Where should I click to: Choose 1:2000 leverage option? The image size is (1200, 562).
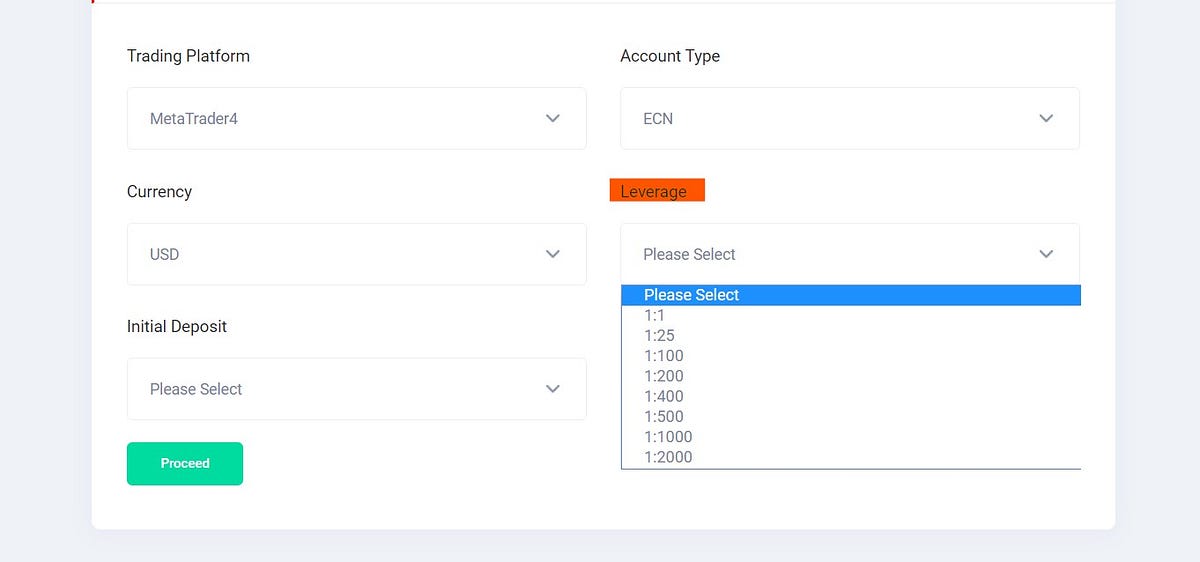point(851,457)
